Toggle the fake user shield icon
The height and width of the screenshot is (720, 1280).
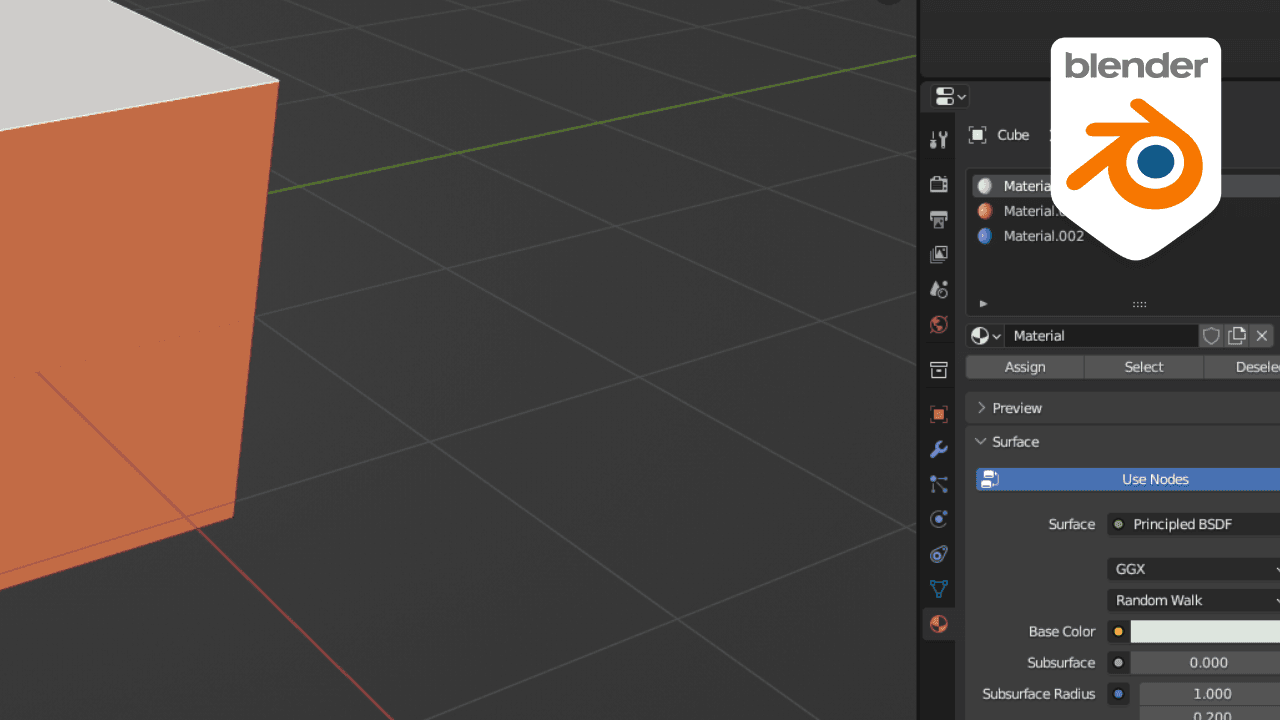coord(1211,336)
